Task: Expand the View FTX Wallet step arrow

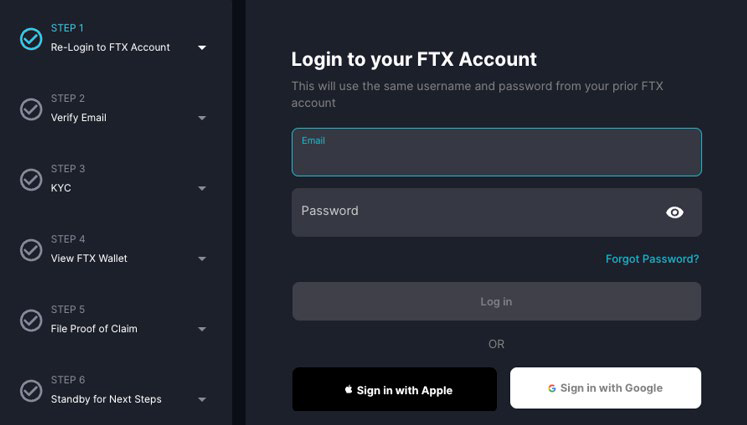Action: [202, 259]
